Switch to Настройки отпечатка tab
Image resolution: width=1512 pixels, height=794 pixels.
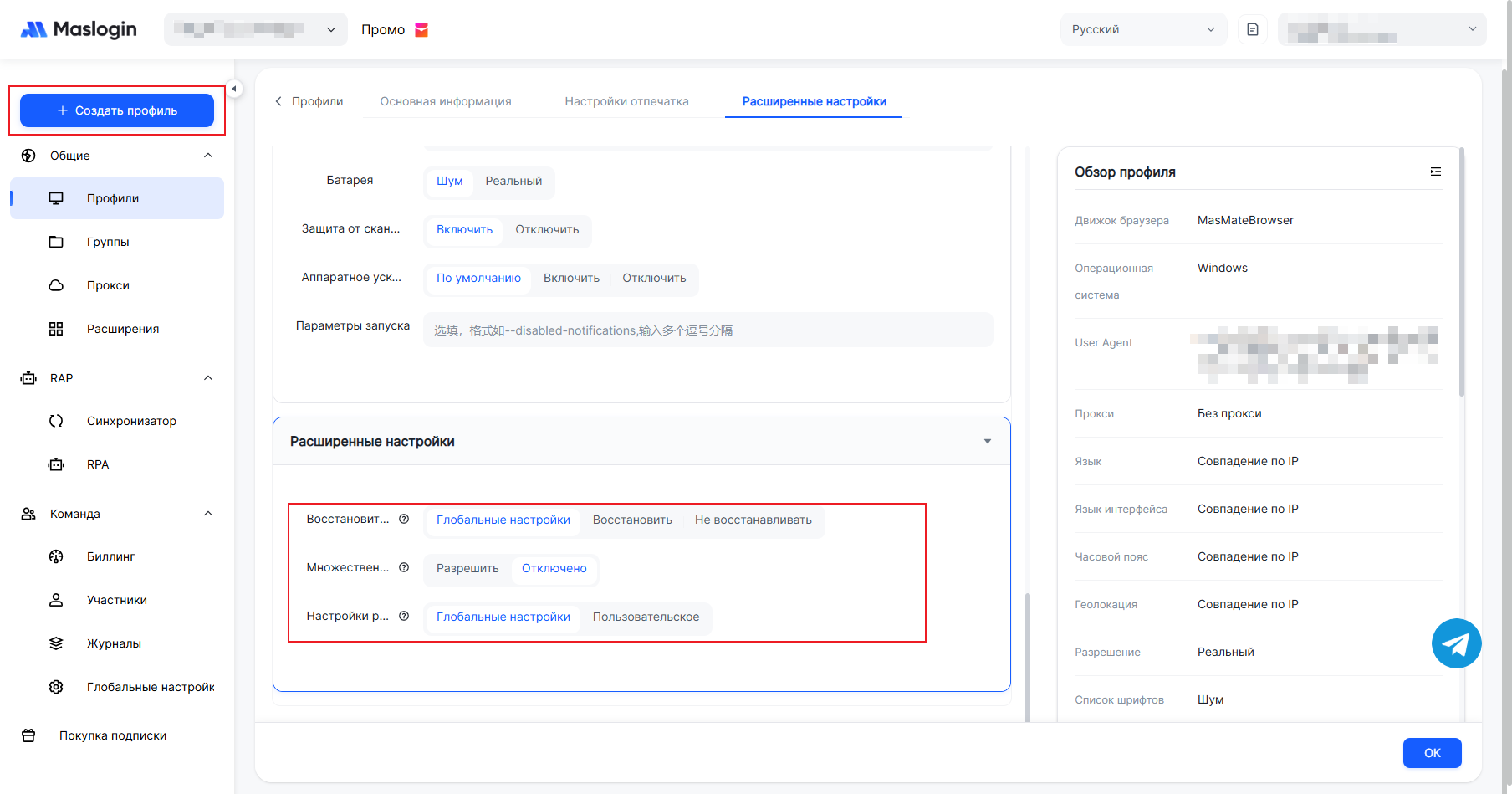tap(626, 101)
